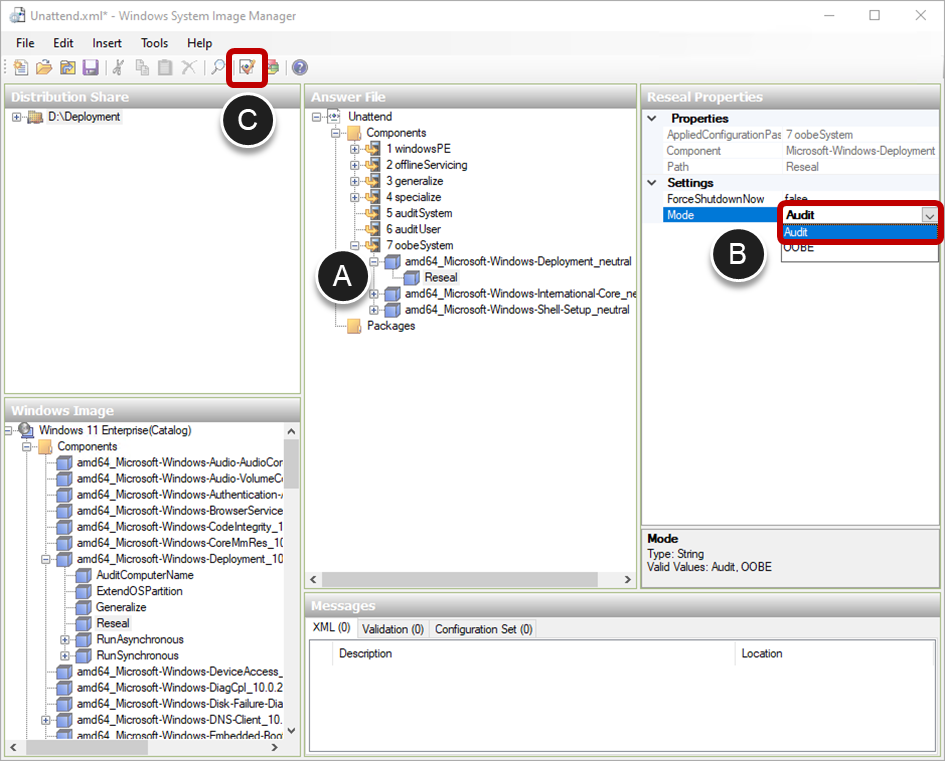The height and width of the screenshot is (761, 945).
Task: Click the Validate Answer File icon
Action: 246,68
